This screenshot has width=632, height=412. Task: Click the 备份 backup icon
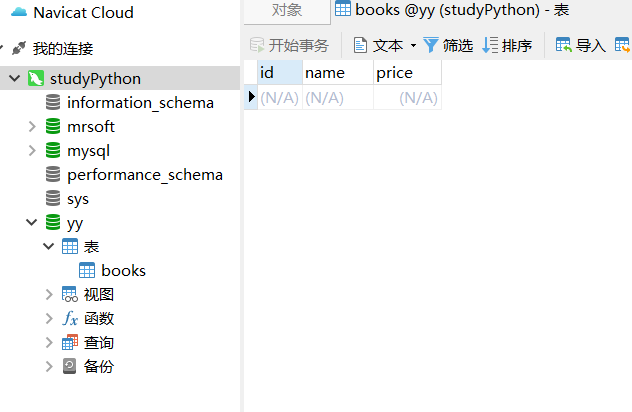click(x=69, y=366)
